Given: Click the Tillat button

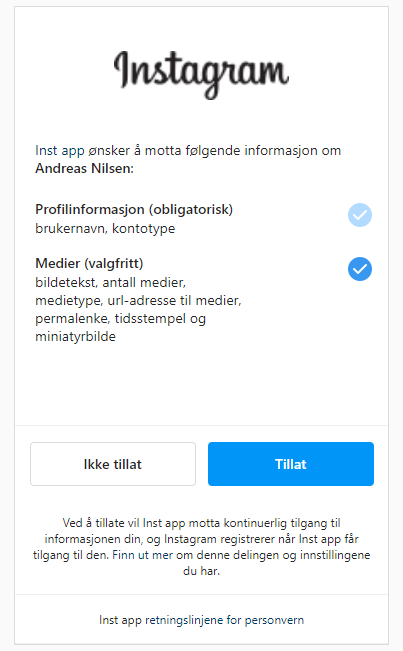Looking at the screenshot, I should click(x=291, y=464).
